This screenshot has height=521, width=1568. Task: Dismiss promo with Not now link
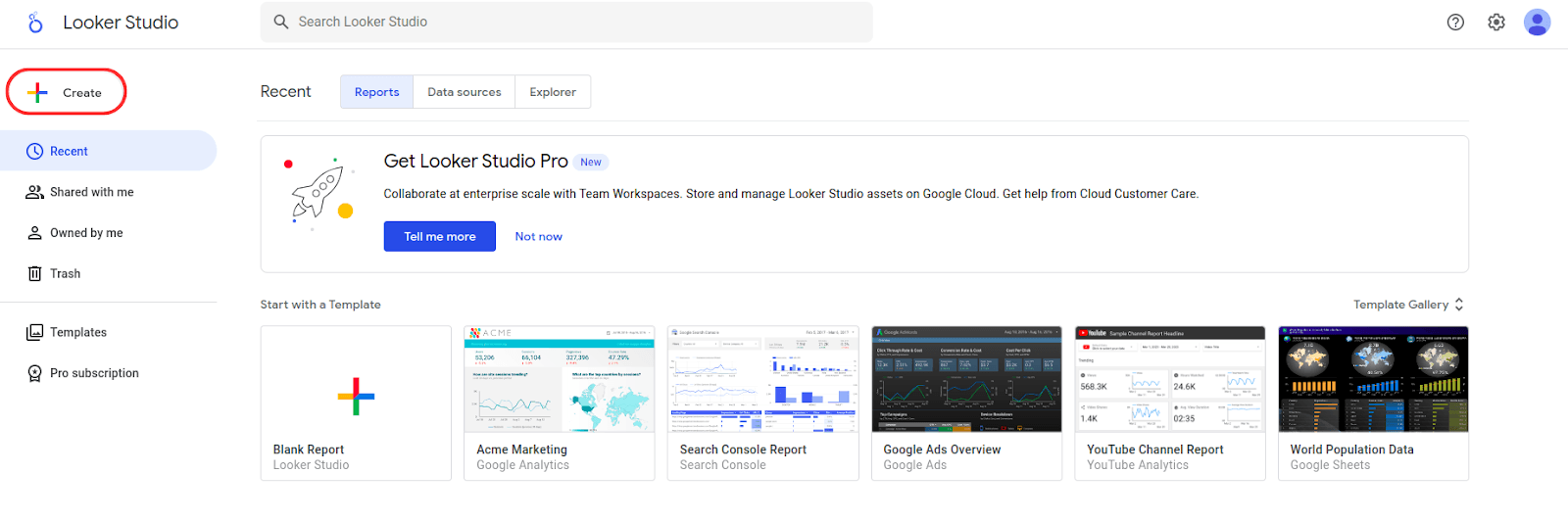tap(538, 237)
